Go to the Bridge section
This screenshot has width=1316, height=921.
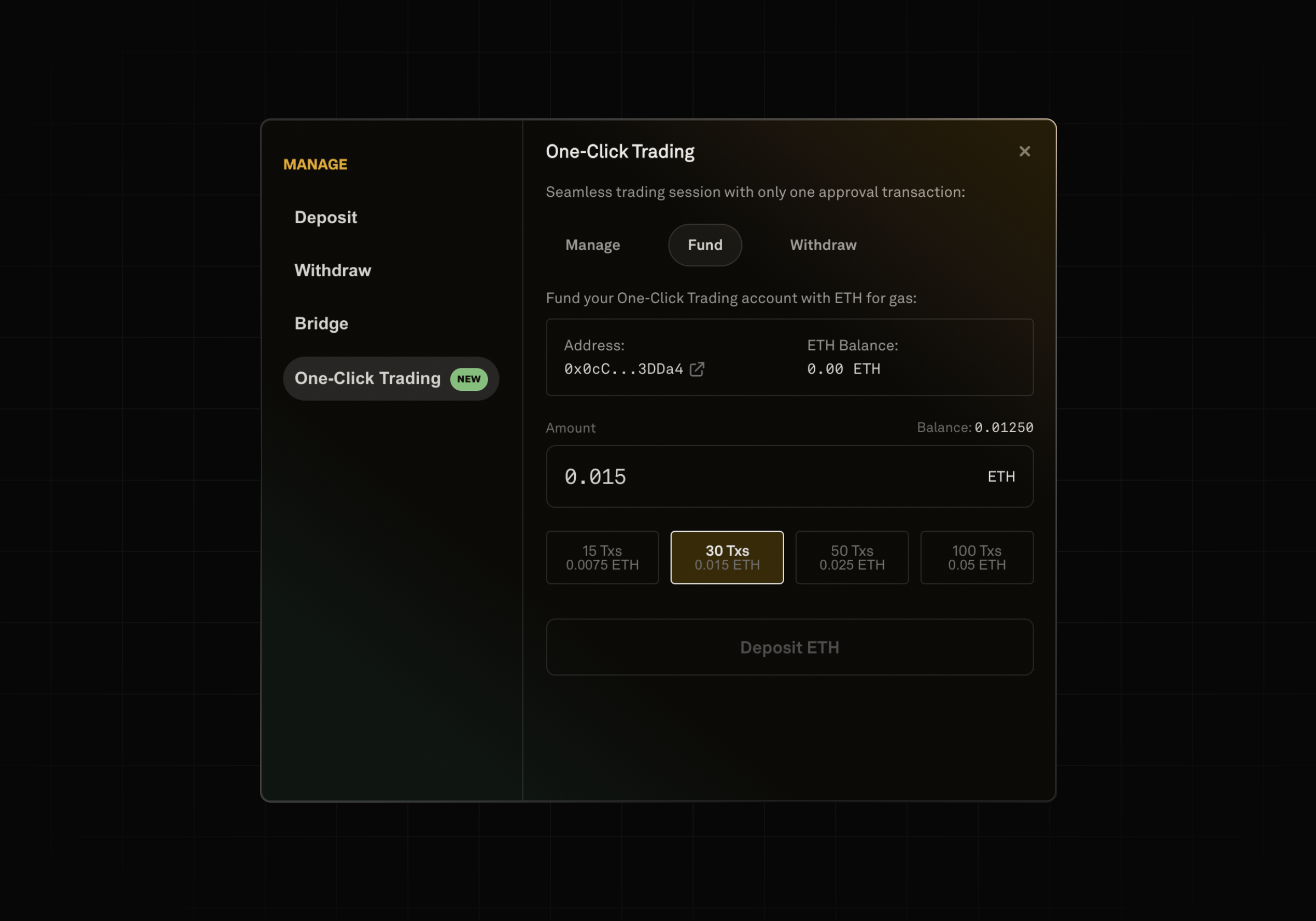(x=321, y=324)
